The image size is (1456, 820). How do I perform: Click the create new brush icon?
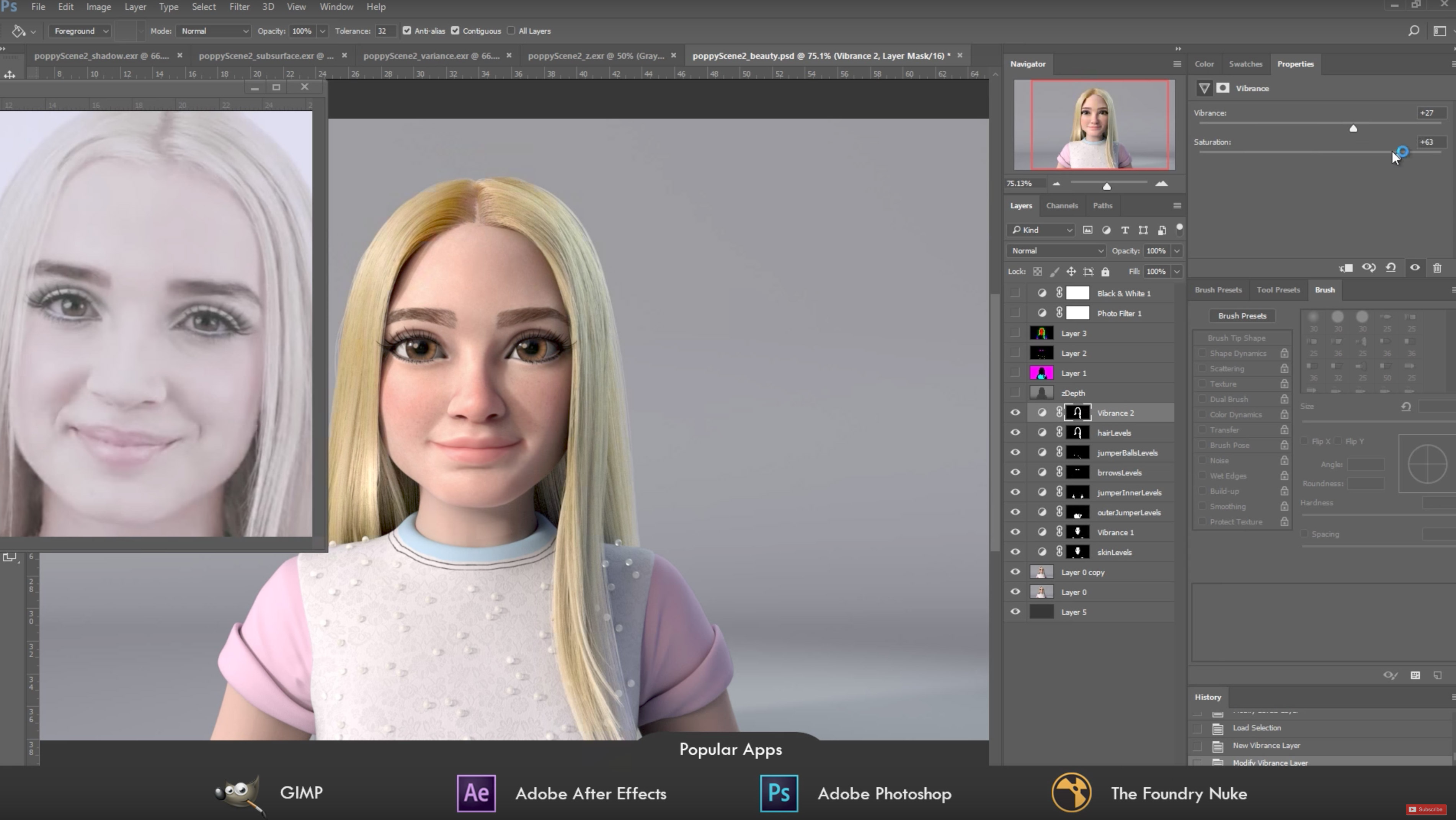click(1437, 675)
